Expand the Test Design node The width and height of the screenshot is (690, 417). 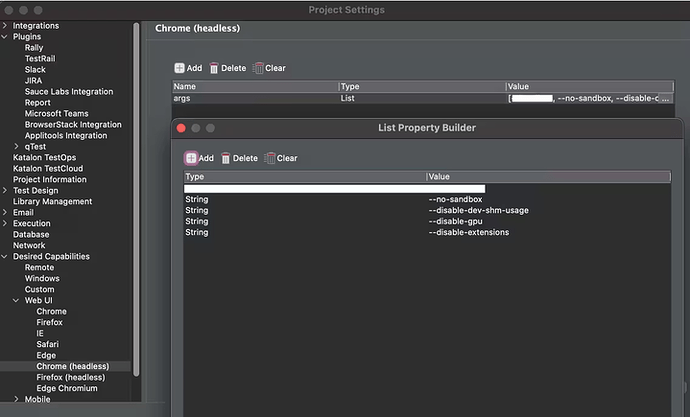pyautogui.click(x=5, y=190)
